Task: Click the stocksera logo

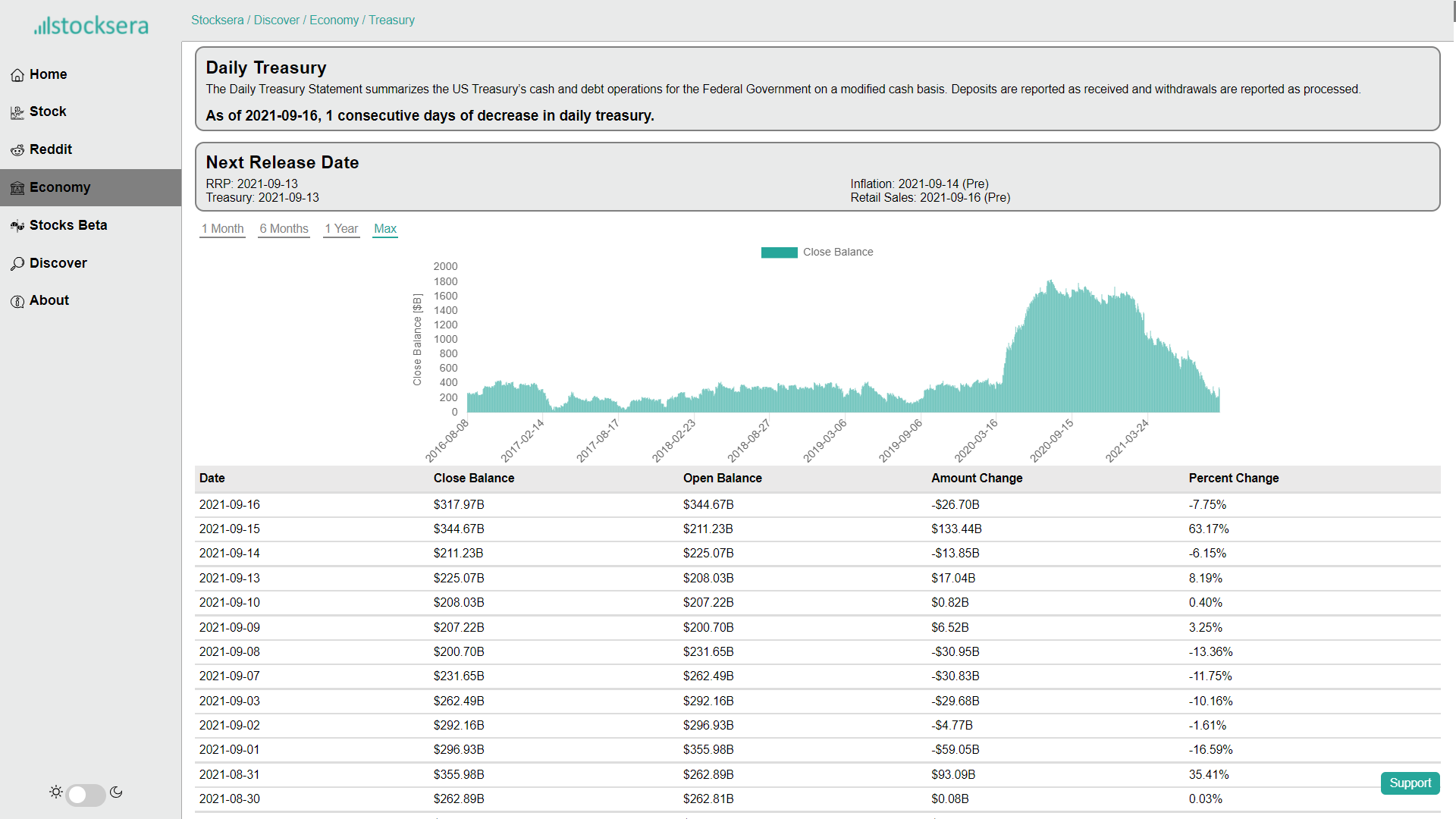Action: click(91, 26)
